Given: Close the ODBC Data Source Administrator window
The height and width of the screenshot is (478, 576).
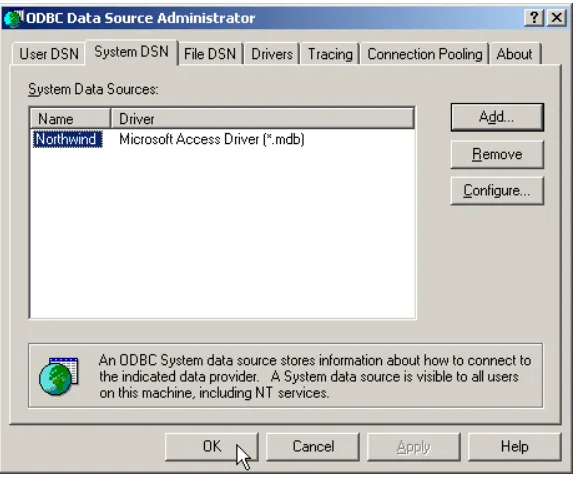Looking at the screenshot, I should pos(557,17).
